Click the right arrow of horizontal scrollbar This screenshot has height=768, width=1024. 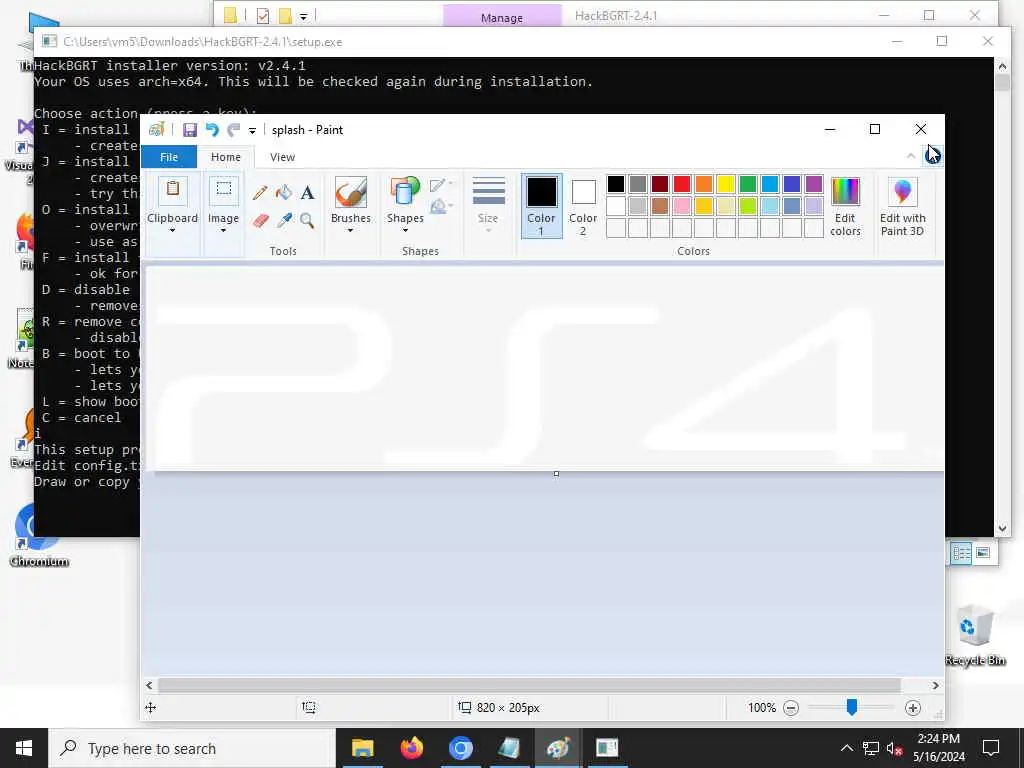click(x=935, y=685)
